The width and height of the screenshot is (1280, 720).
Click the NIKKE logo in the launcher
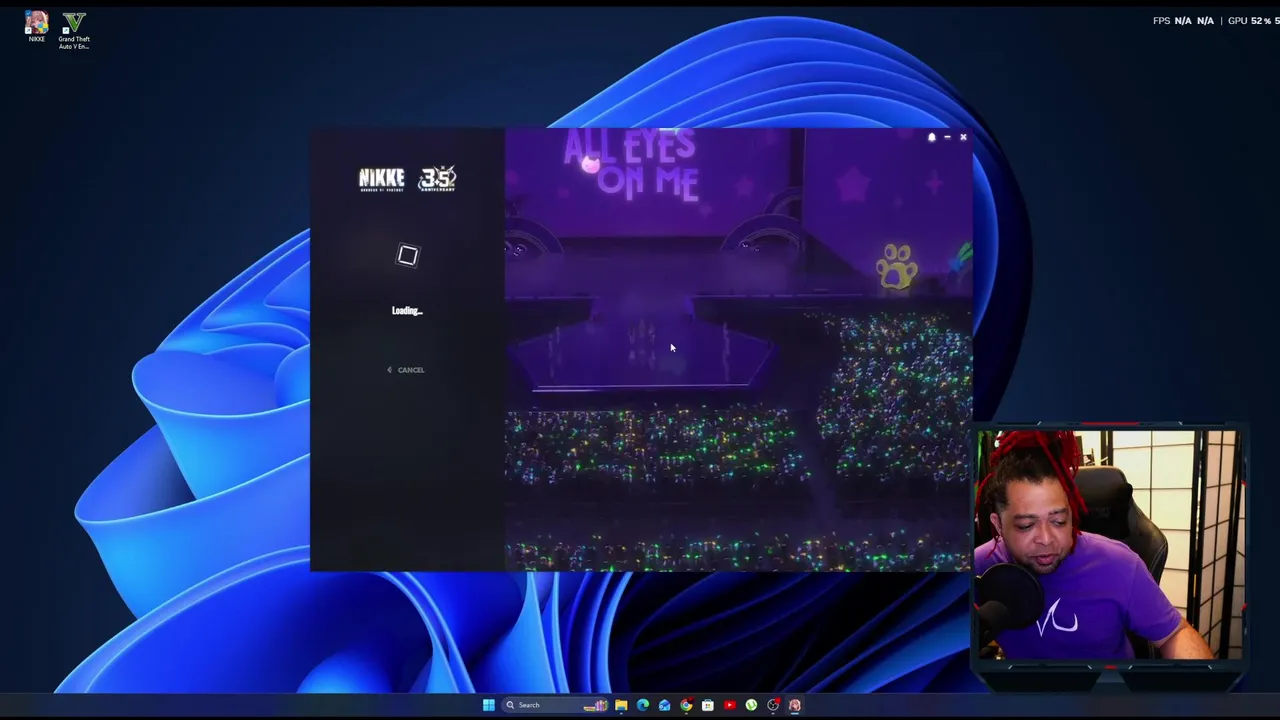point(382,179)
